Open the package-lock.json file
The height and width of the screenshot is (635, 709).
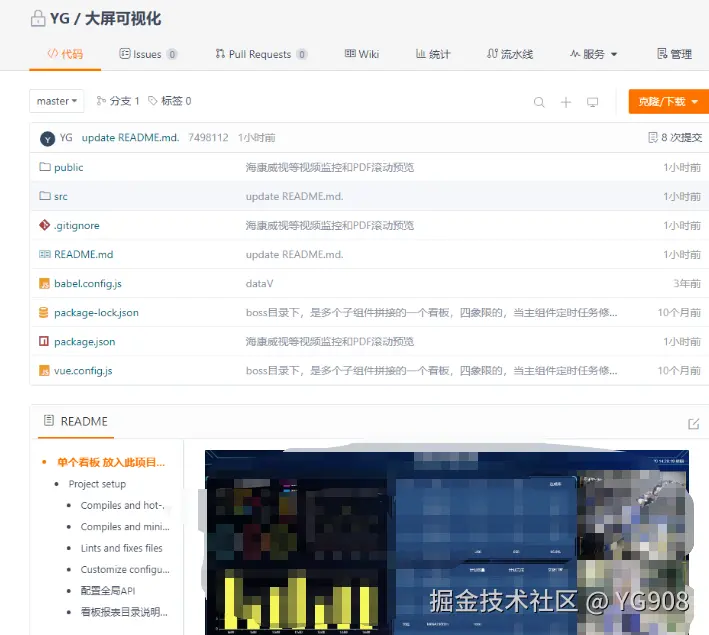click(96, 313)
